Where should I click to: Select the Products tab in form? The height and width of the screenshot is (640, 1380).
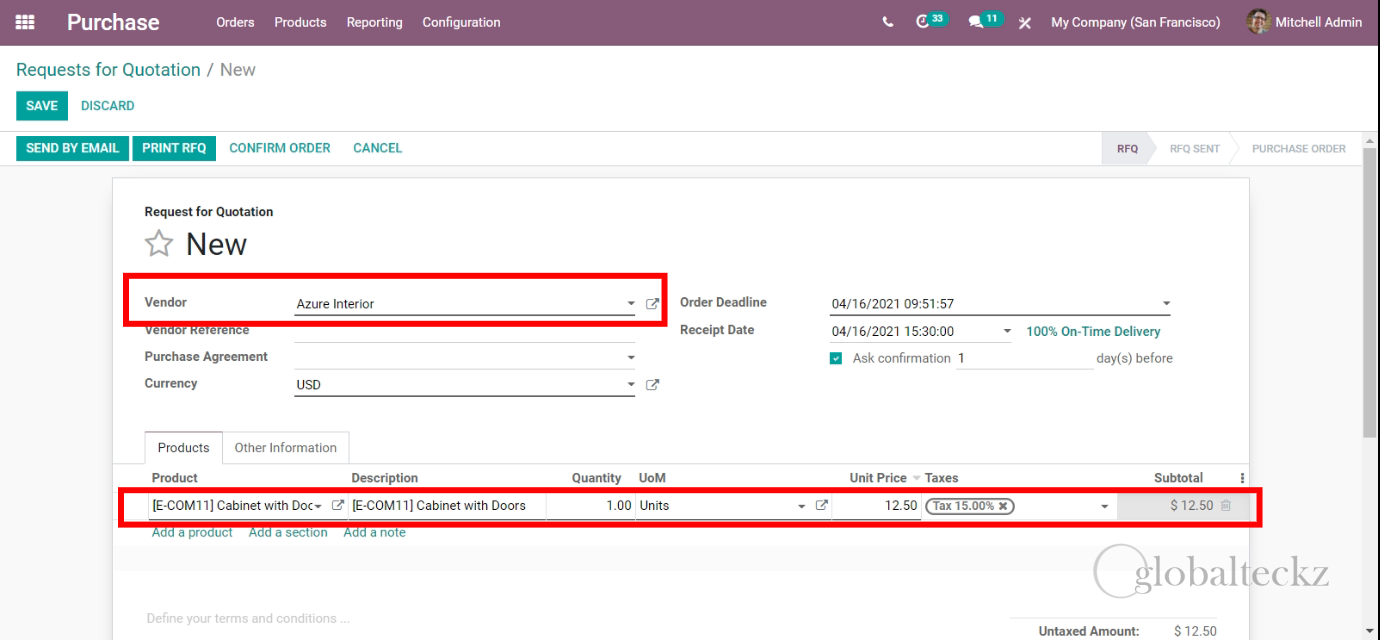(x=184, y=448)
